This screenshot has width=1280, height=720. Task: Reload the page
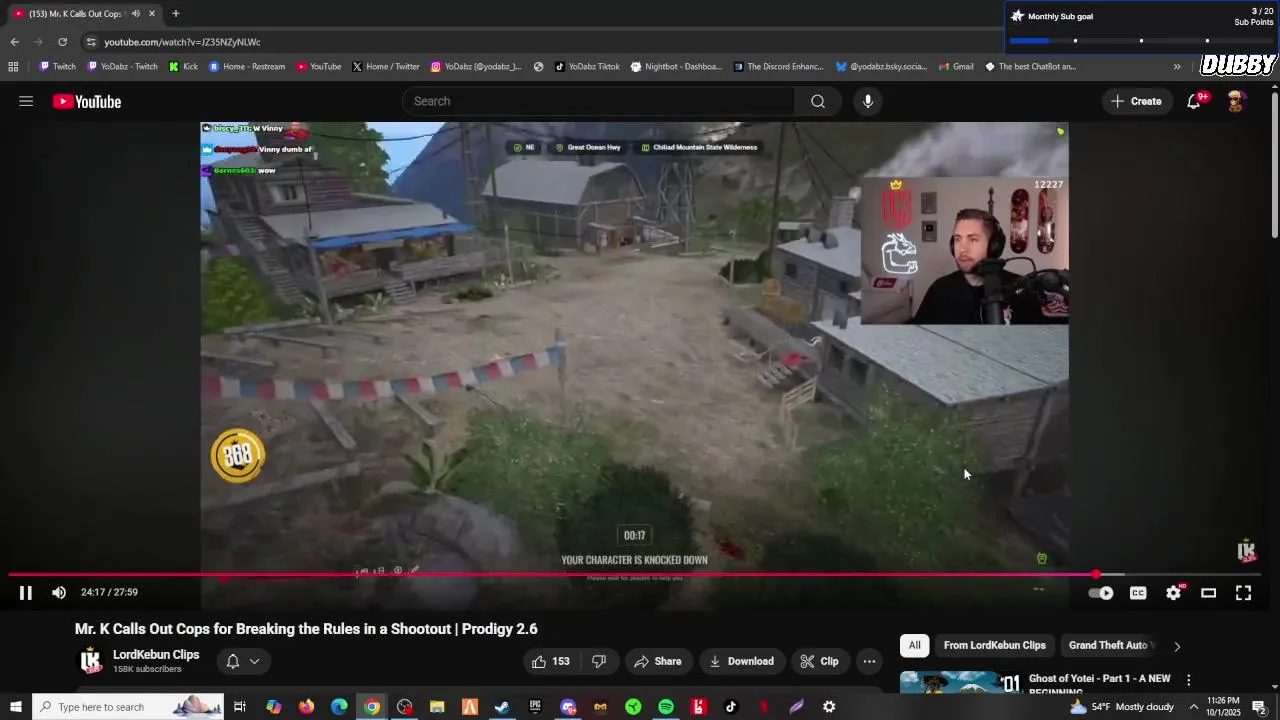62,42
